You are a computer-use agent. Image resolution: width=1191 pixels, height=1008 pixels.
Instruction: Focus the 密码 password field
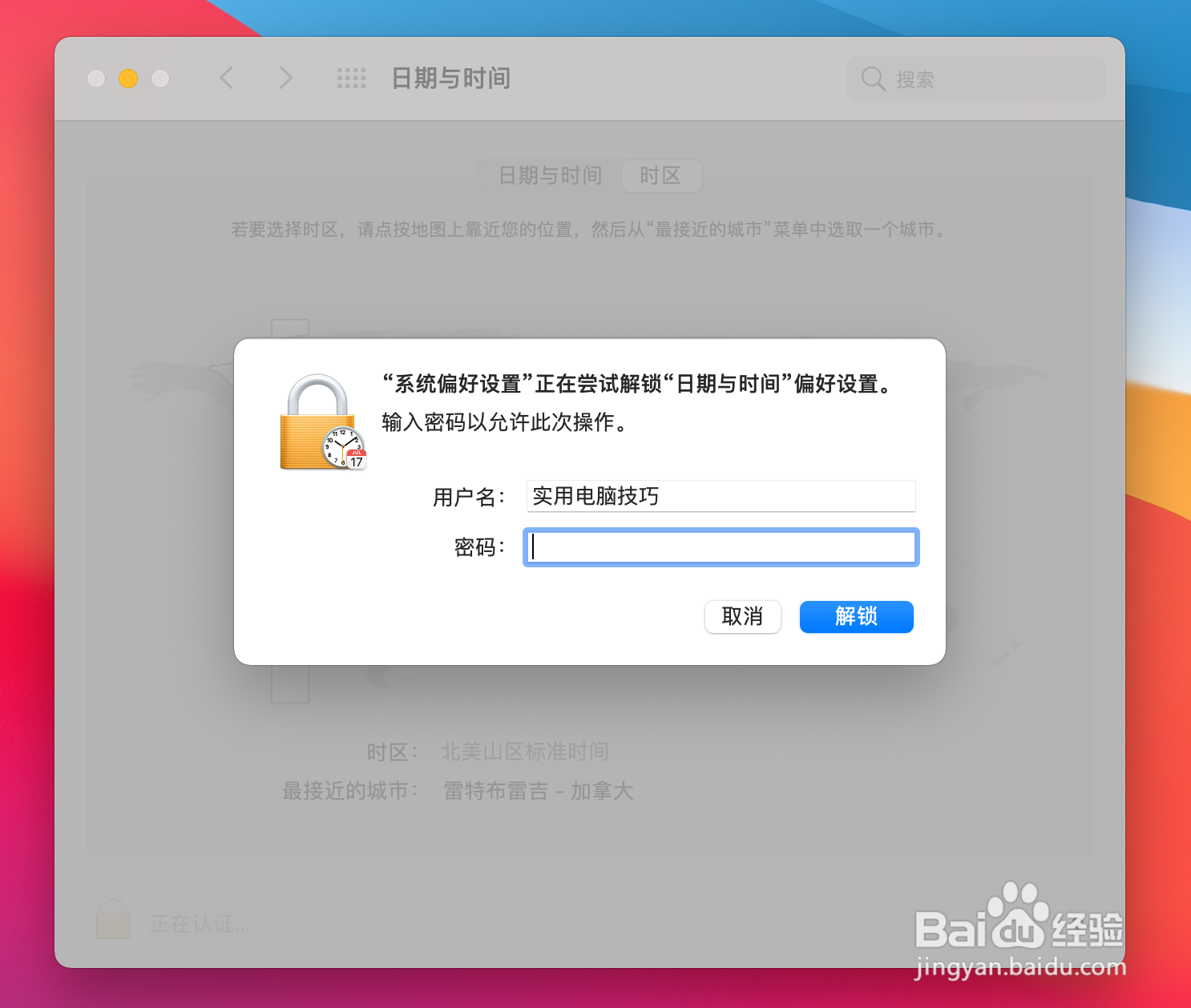coord(721,547)
